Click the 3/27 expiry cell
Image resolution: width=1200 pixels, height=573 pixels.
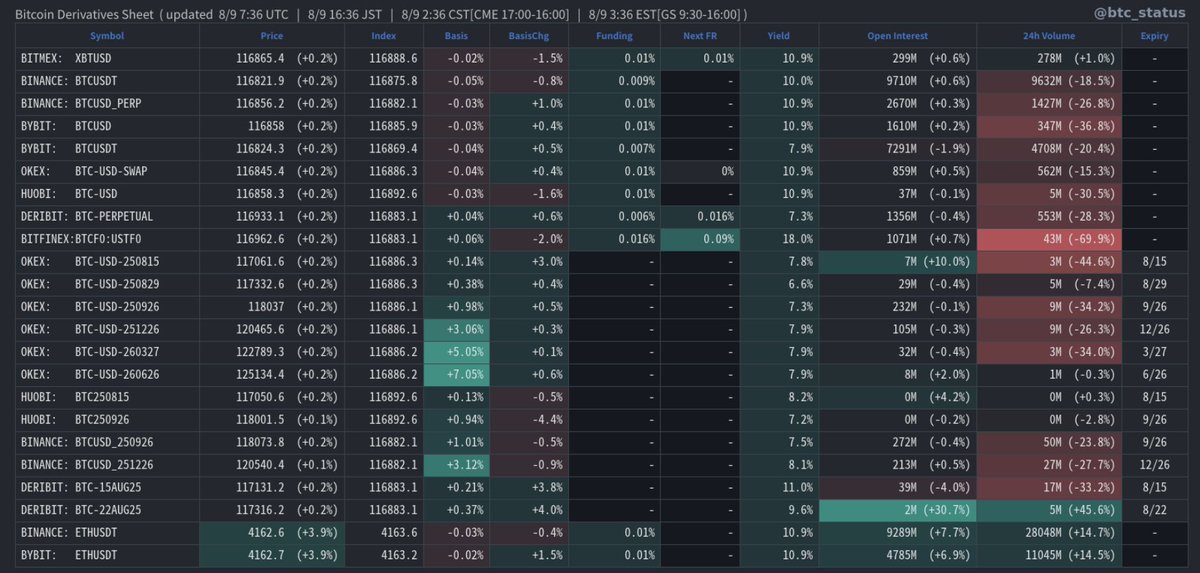click(x=1154, y=352)
